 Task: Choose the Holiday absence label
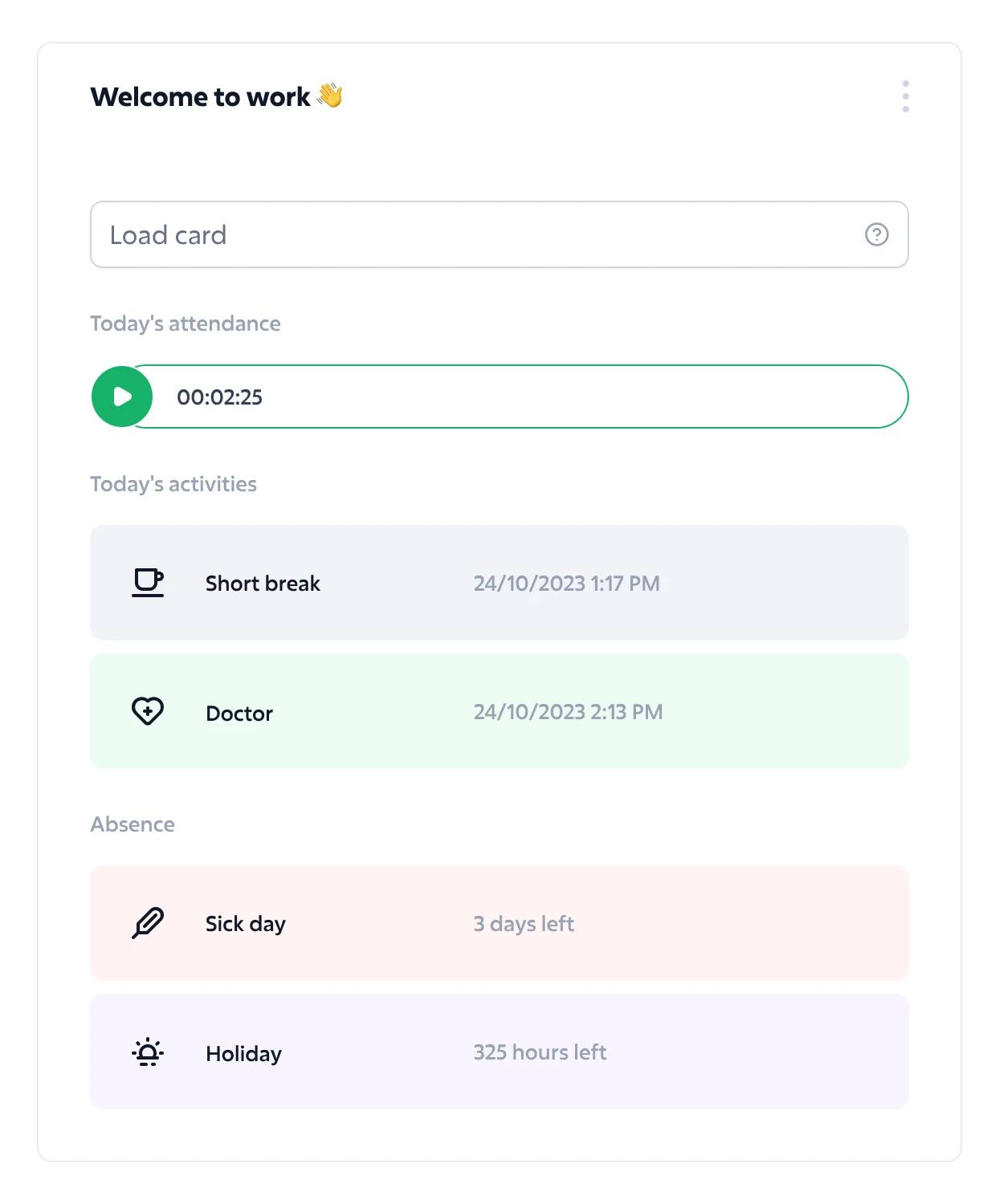(x=243, y=1054)
